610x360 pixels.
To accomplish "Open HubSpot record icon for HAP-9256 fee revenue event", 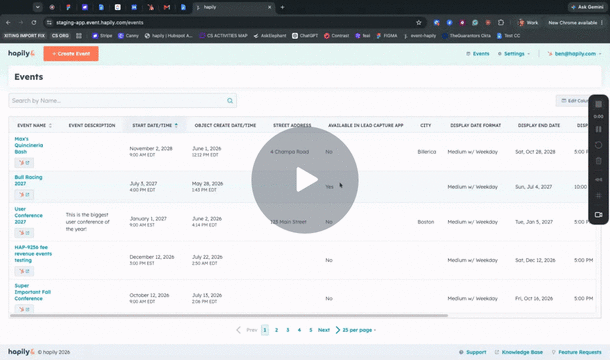I will [24, 271].
